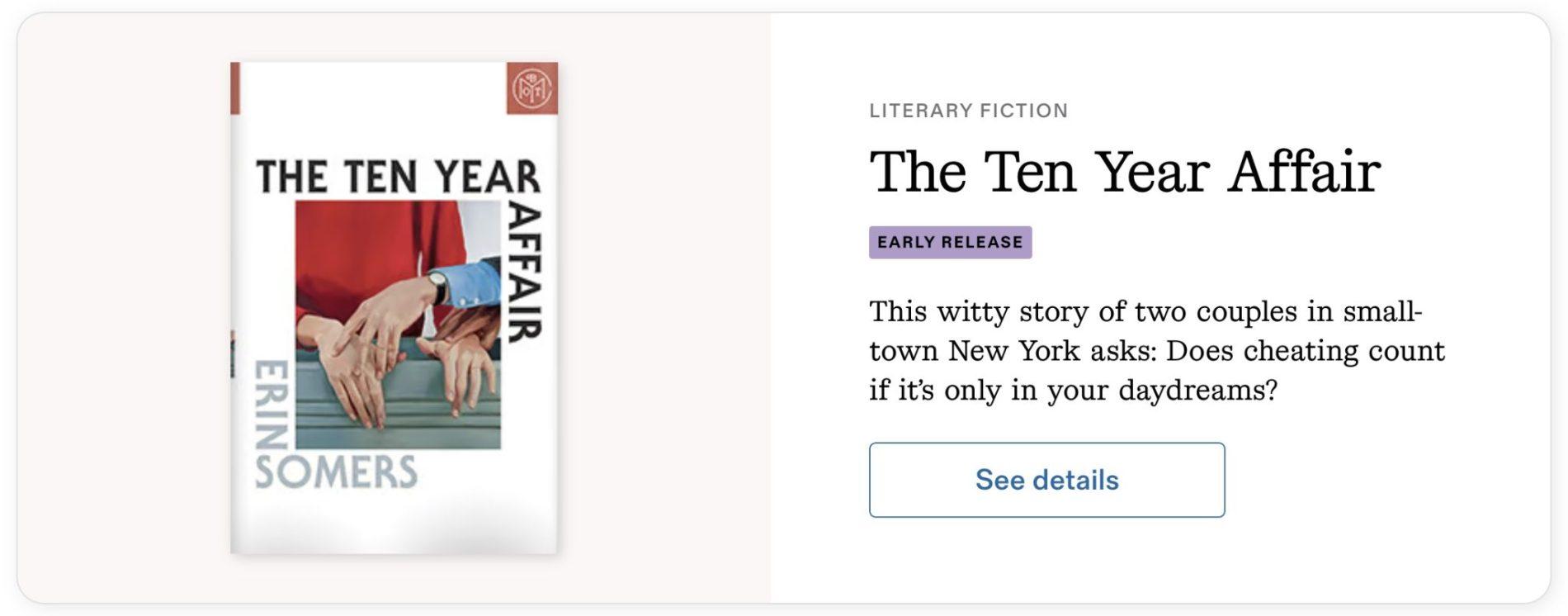Click the word daydreams in the description
1568x616 pixels.
point(1197,389)
